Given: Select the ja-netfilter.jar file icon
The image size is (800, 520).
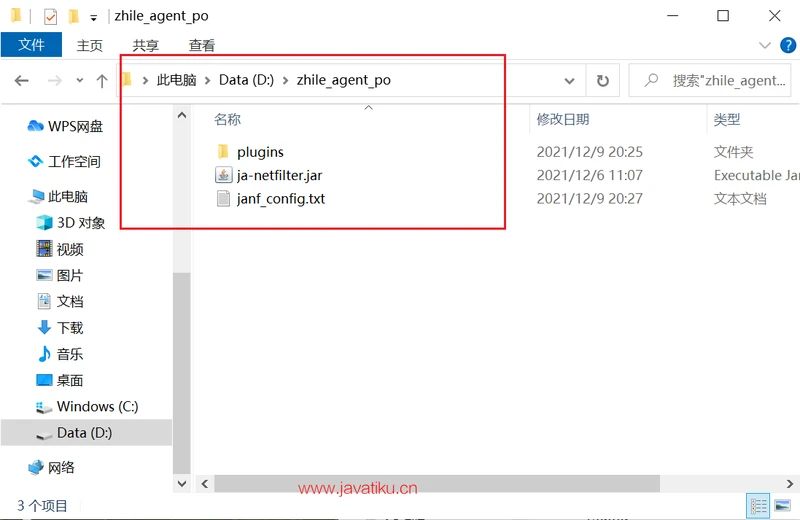Looking at the screenshot, I should tap(223, 175).
